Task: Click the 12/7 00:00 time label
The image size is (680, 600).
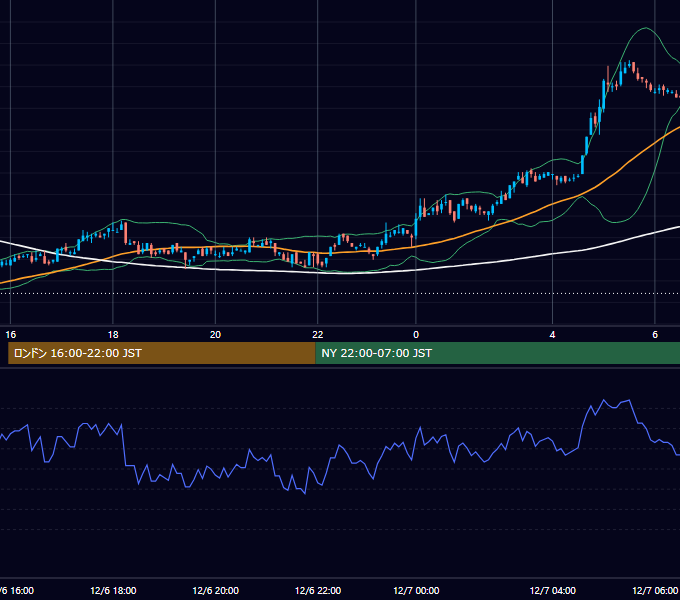Action: point(416,590)
